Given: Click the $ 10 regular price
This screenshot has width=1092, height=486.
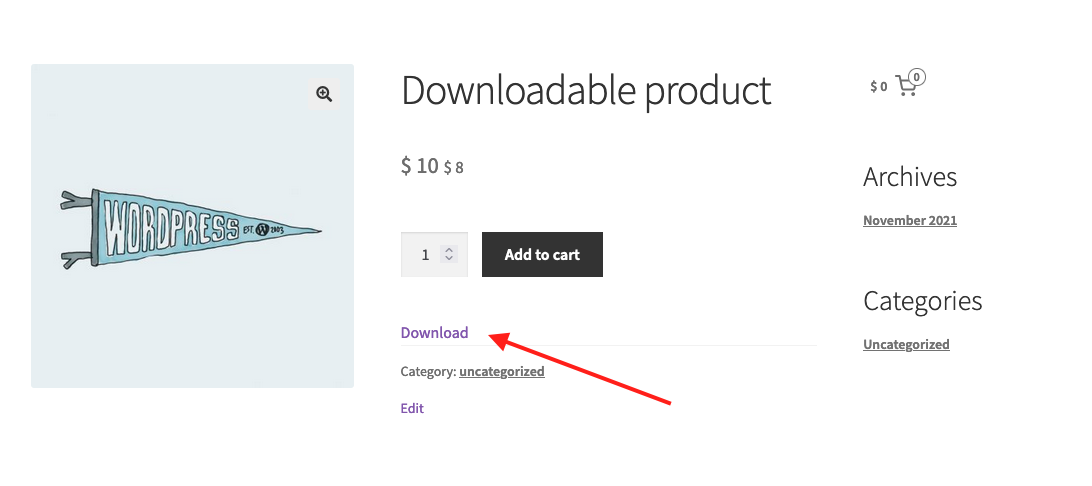Looking at the screenshot, I should point(419,166).
